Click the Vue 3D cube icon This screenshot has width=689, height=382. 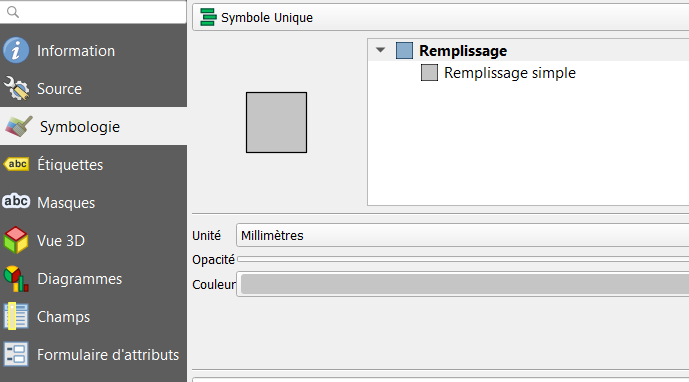click(16, 240)
